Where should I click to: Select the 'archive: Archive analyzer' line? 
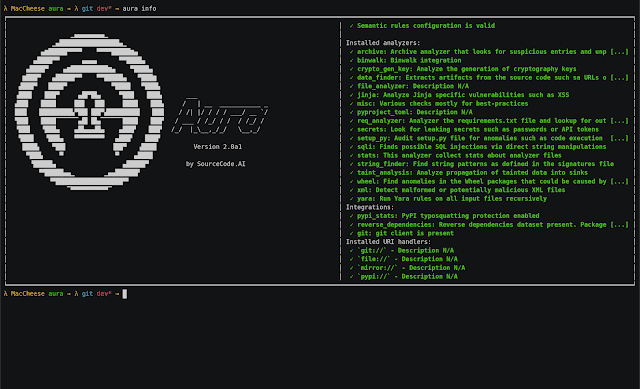pyautogui.click(x=489, y=51)
